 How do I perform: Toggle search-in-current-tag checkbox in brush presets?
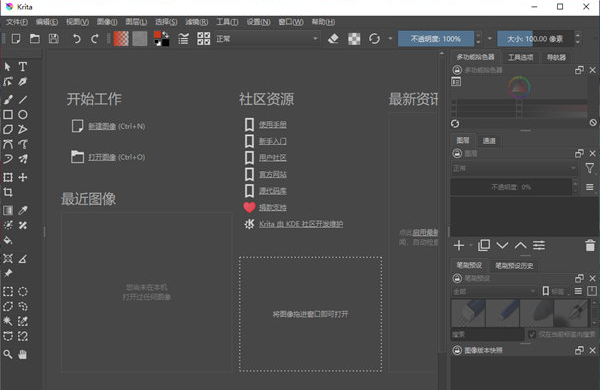pos(532,335)
